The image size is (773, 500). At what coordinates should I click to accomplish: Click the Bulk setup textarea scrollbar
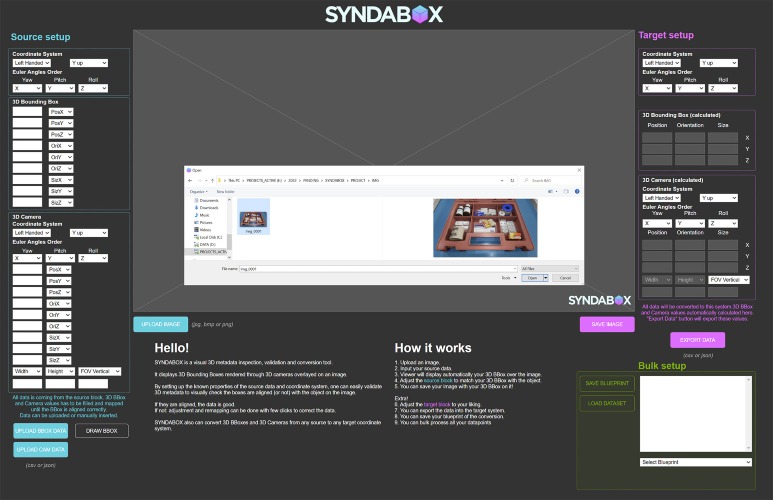[x=749, y=414]
